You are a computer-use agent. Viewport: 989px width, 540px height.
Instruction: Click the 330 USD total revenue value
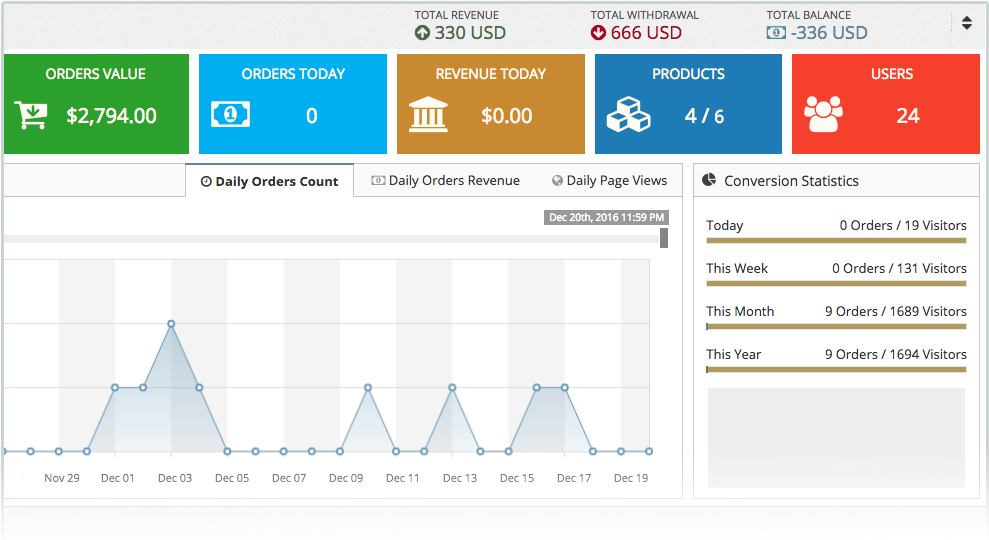(470, 33)
